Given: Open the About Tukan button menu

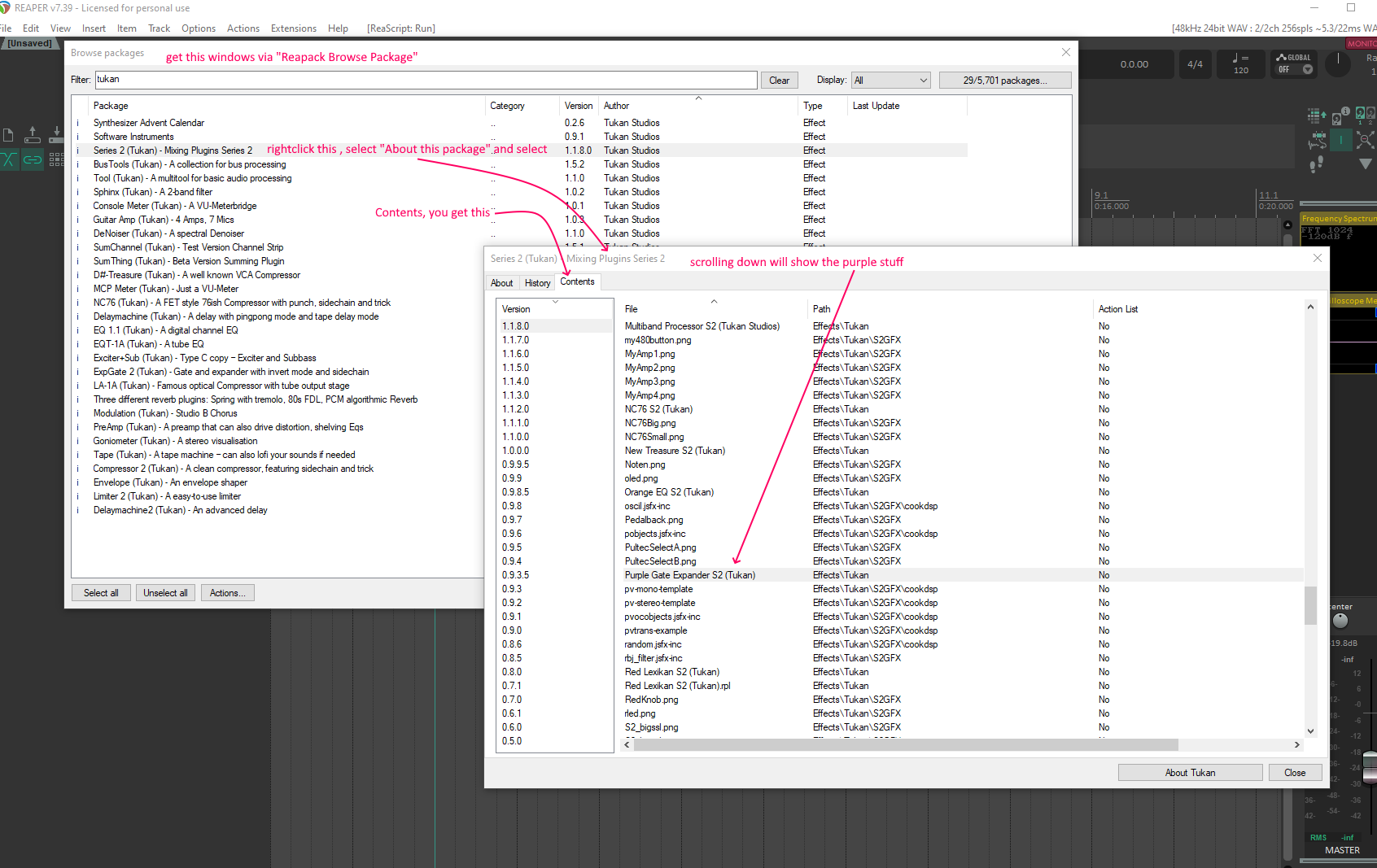Looking at the screenshot, I should tap(1190, 773).
